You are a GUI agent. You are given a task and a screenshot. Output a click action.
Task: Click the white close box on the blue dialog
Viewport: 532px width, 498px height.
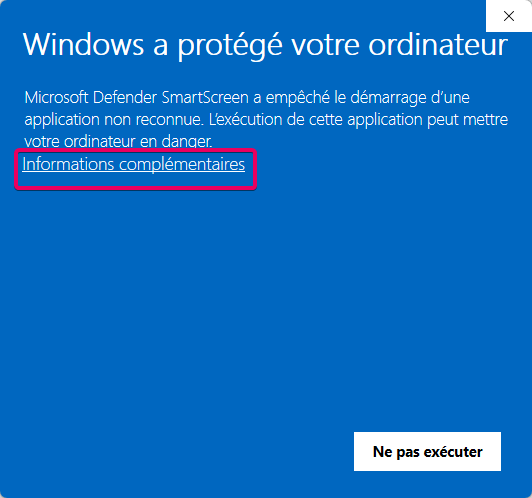point(509,16)
